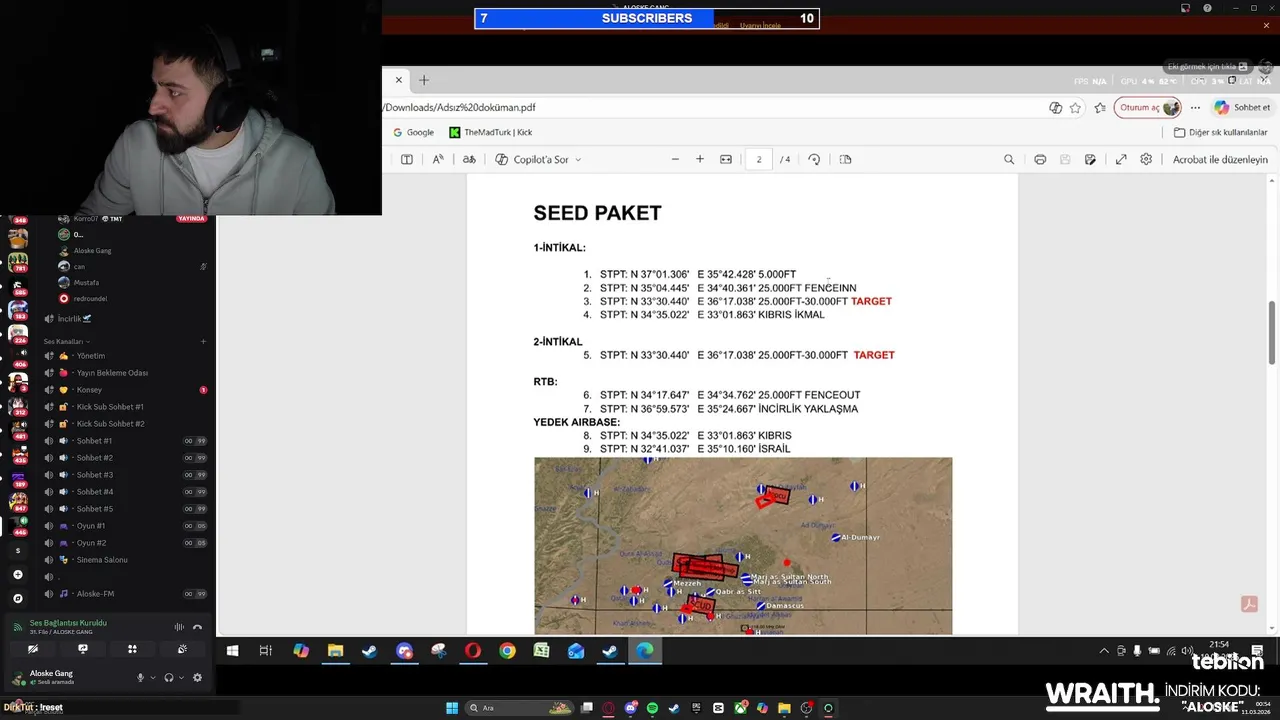Open the browser three-dot menu
This screenshot has height=720, width=1280.
(x=1195, y=108)
